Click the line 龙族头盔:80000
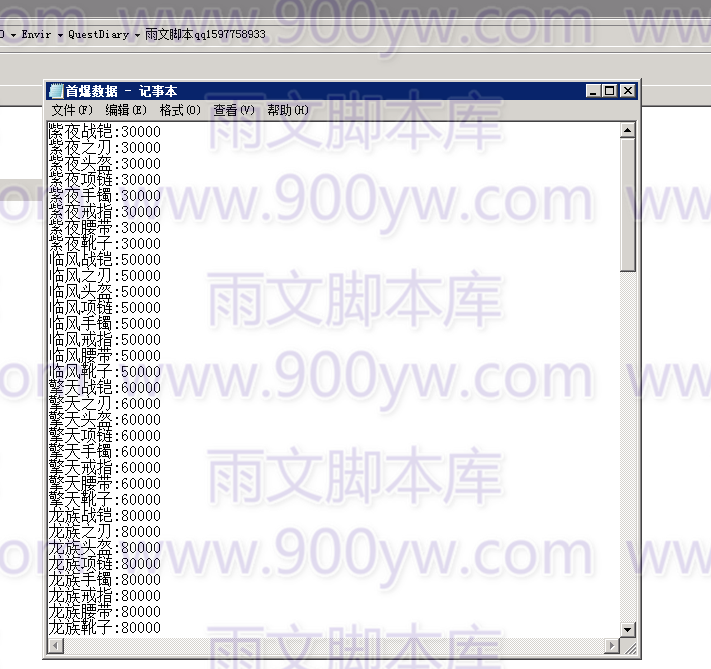 point(105,547)
